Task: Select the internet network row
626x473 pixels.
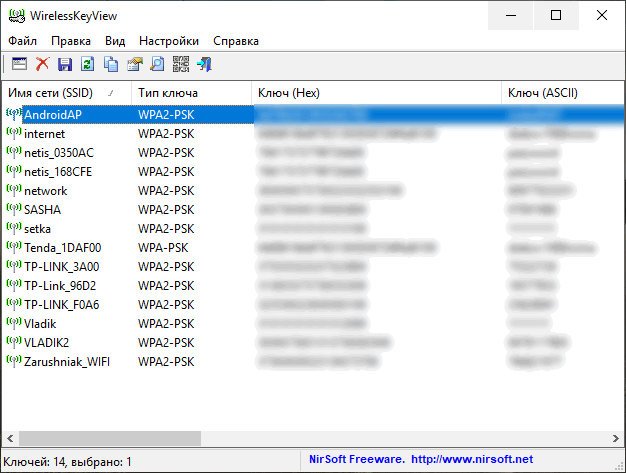Action: (314, 134)
